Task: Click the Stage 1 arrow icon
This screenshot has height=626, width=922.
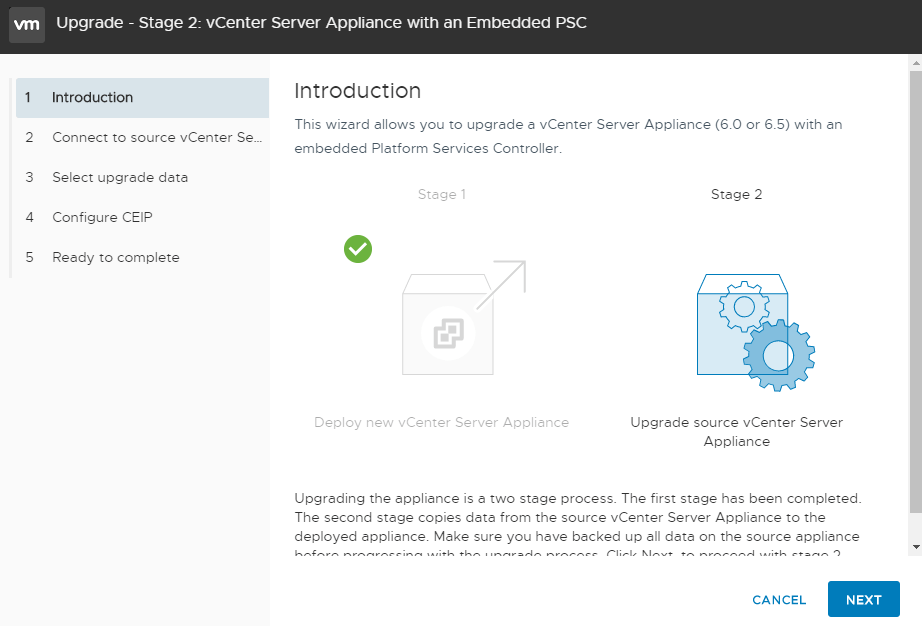Action: (502, 284)
